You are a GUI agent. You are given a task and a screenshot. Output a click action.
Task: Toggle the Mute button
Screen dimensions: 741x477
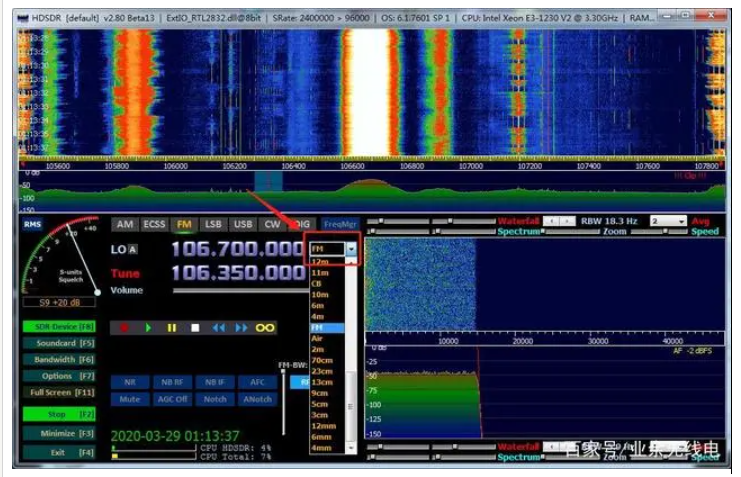tap(129, 398)
